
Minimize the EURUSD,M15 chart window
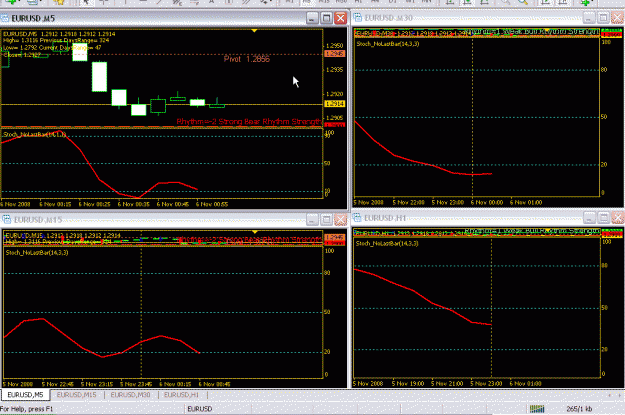(312, 219)
